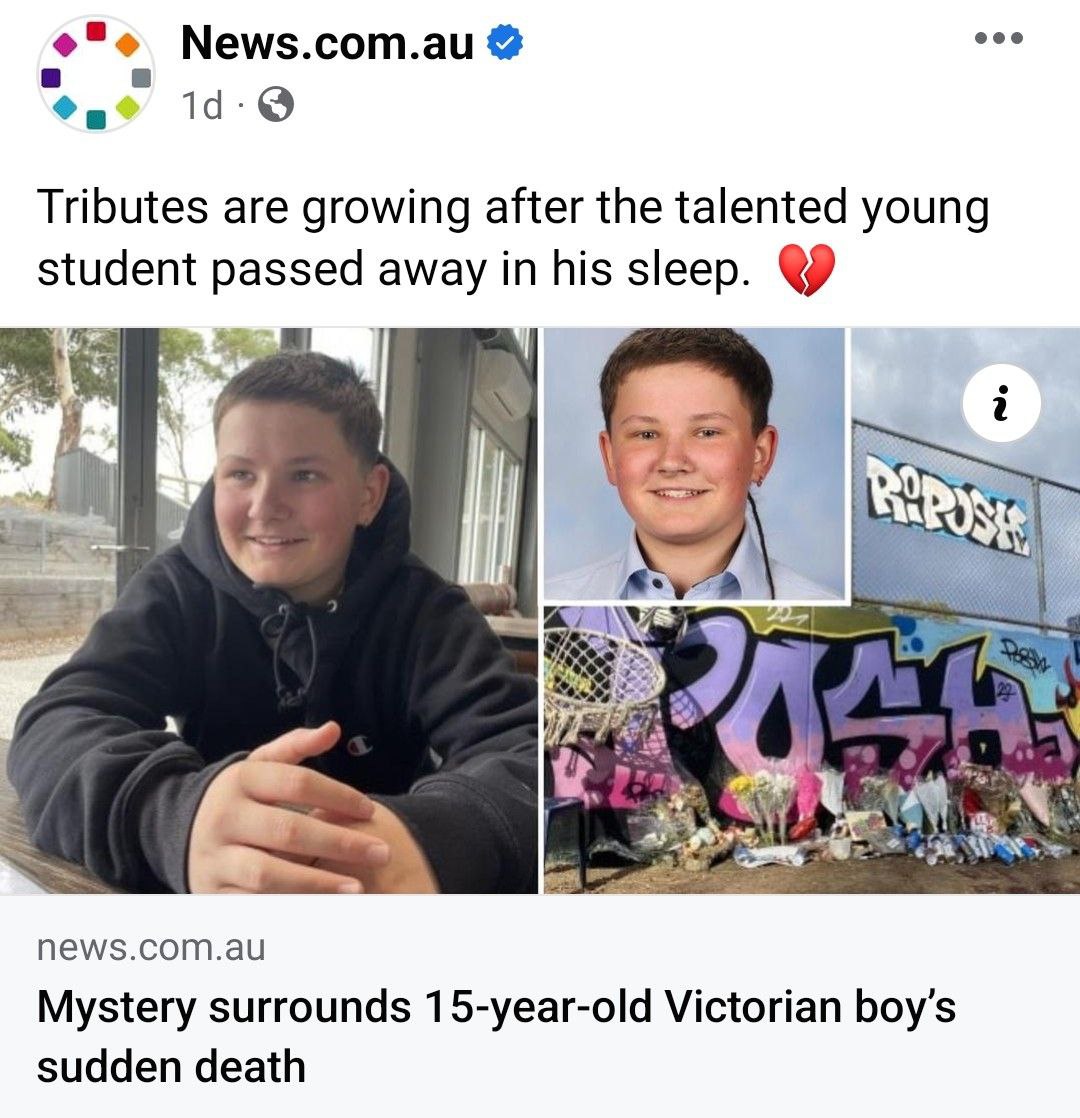View the purple graffiti wall tribute photo

click(x=812, y=749)
